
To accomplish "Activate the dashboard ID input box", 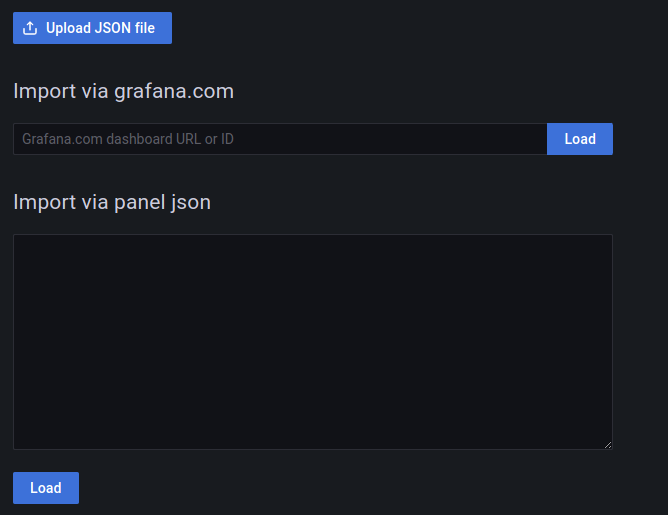I will [x=280, y=139].
